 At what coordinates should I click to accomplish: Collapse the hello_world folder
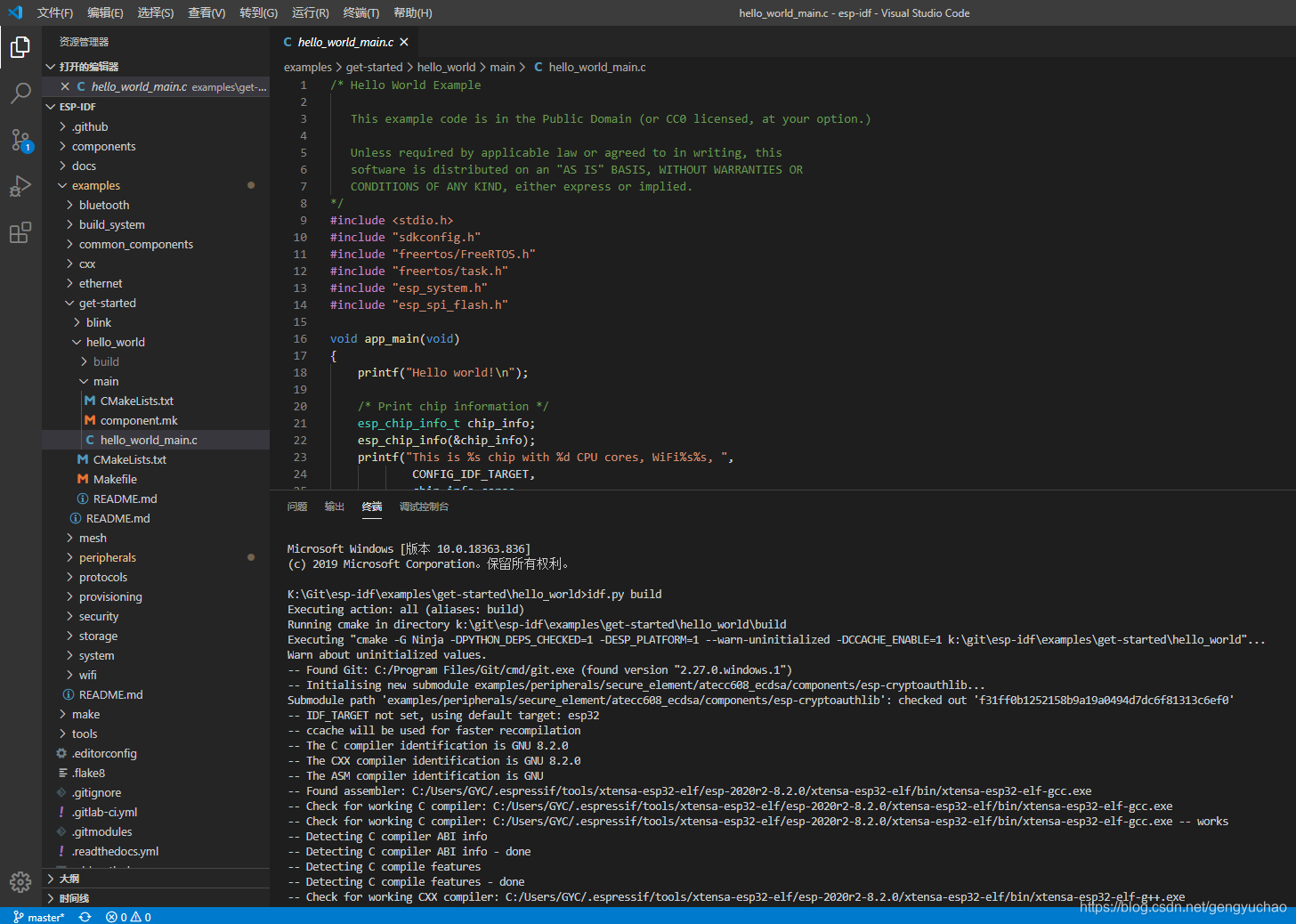156,342
